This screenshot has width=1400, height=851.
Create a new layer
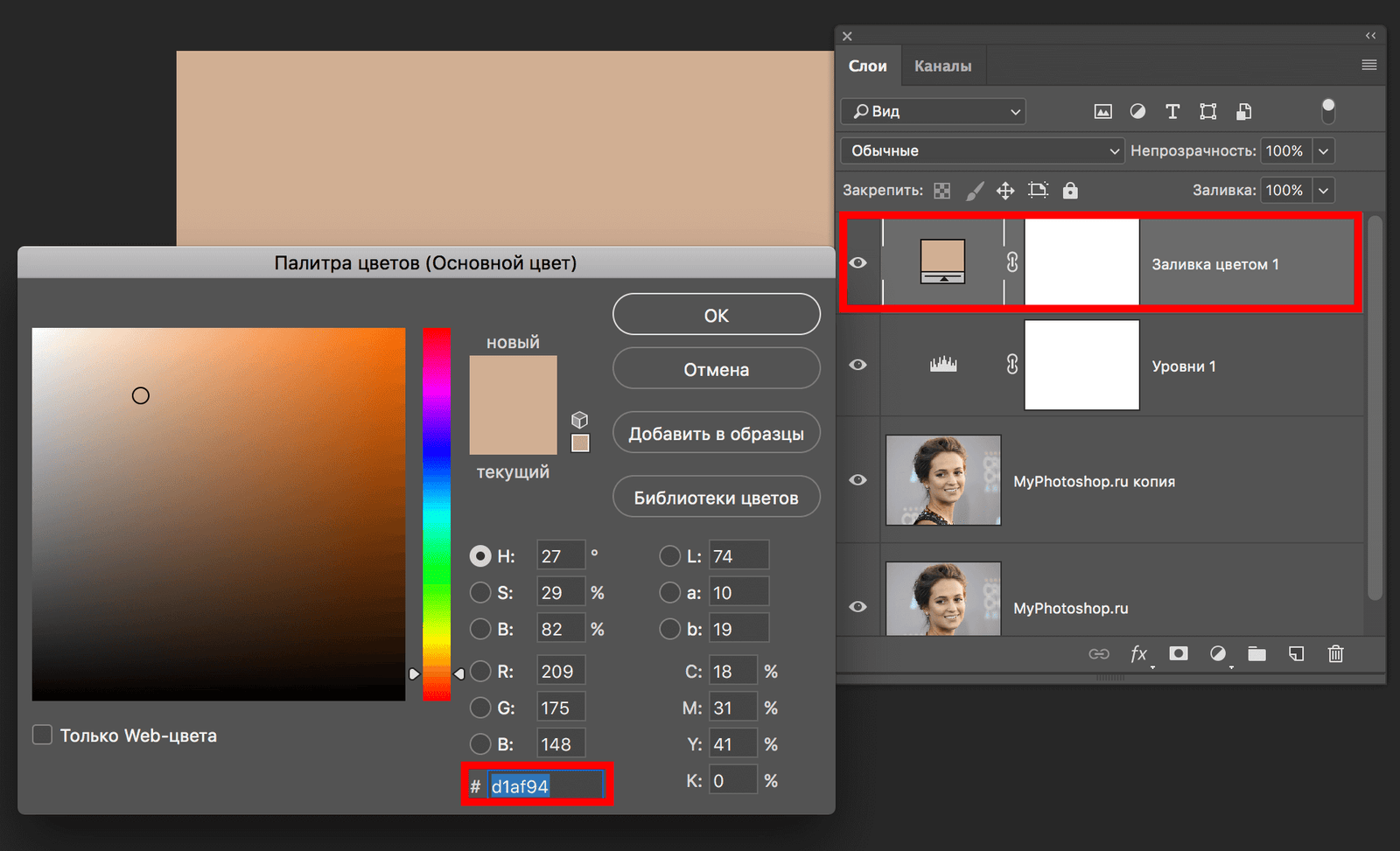(1296, 653)
